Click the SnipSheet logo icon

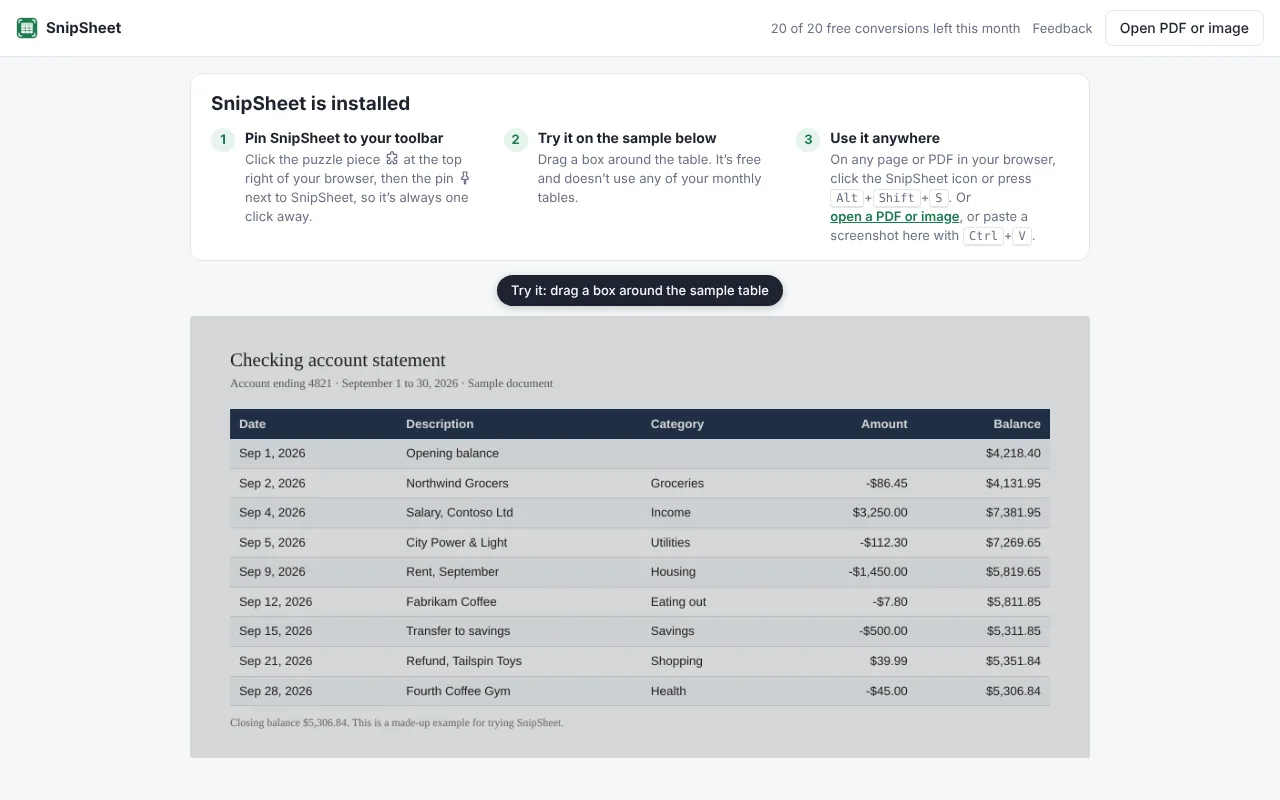pos(27,28)
